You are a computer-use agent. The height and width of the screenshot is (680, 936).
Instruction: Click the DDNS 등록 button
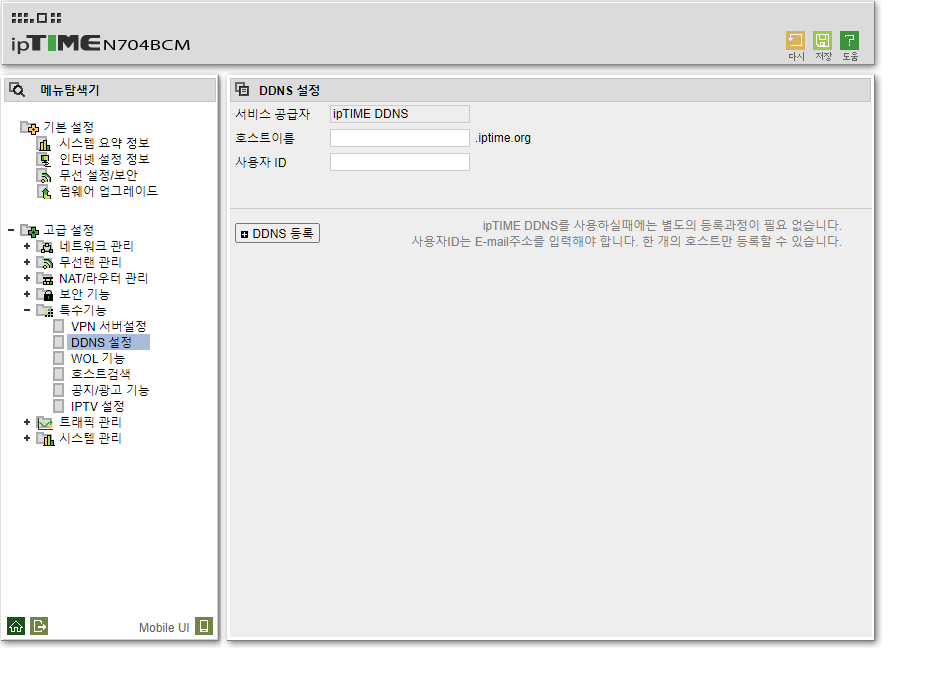(x=278, y=233)
